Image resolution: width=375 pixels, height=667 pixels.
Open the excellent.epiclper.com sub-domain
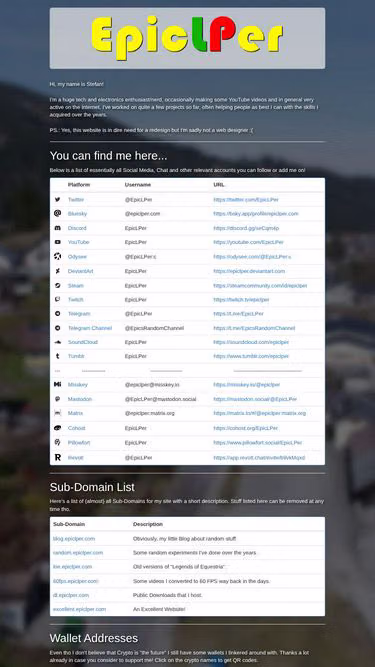(80, 609)
